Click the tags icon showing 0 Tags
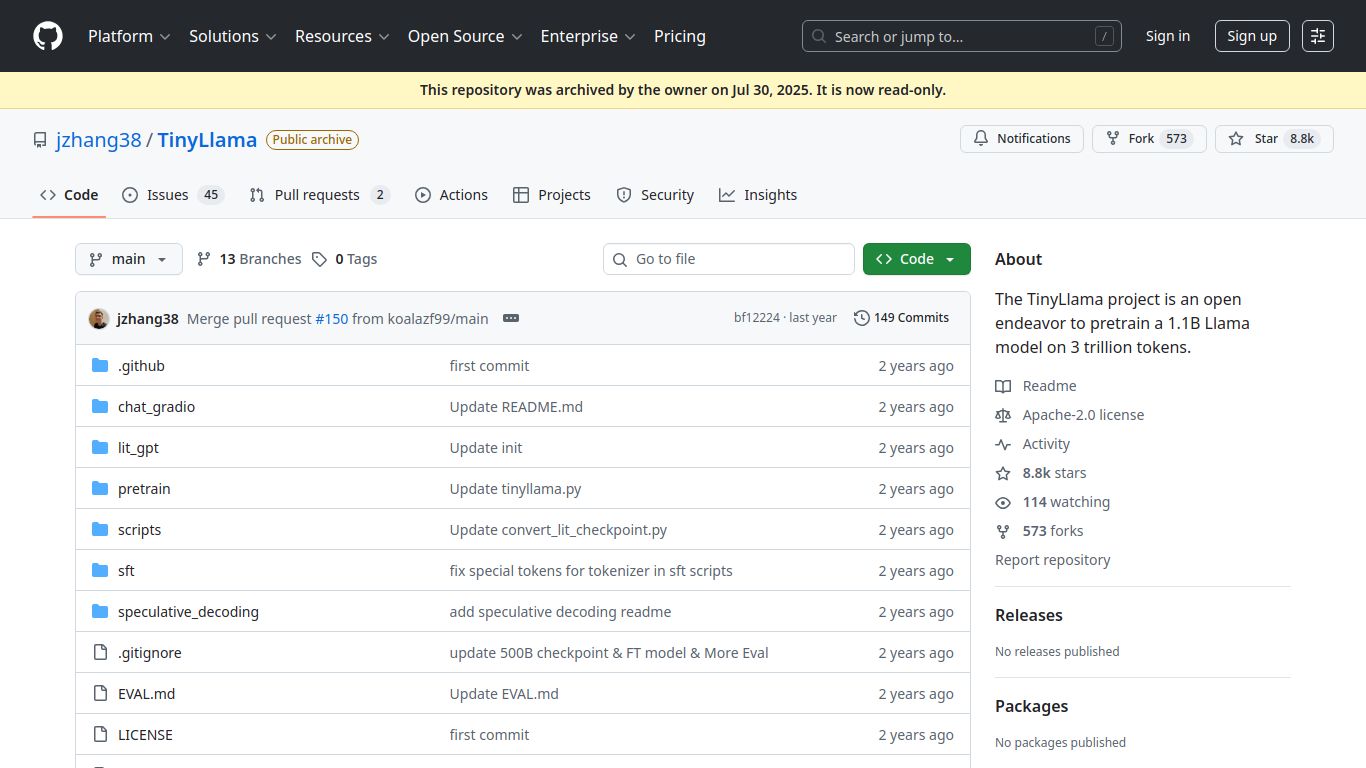This screenshot has height=768, width=1366. (319, 259)
